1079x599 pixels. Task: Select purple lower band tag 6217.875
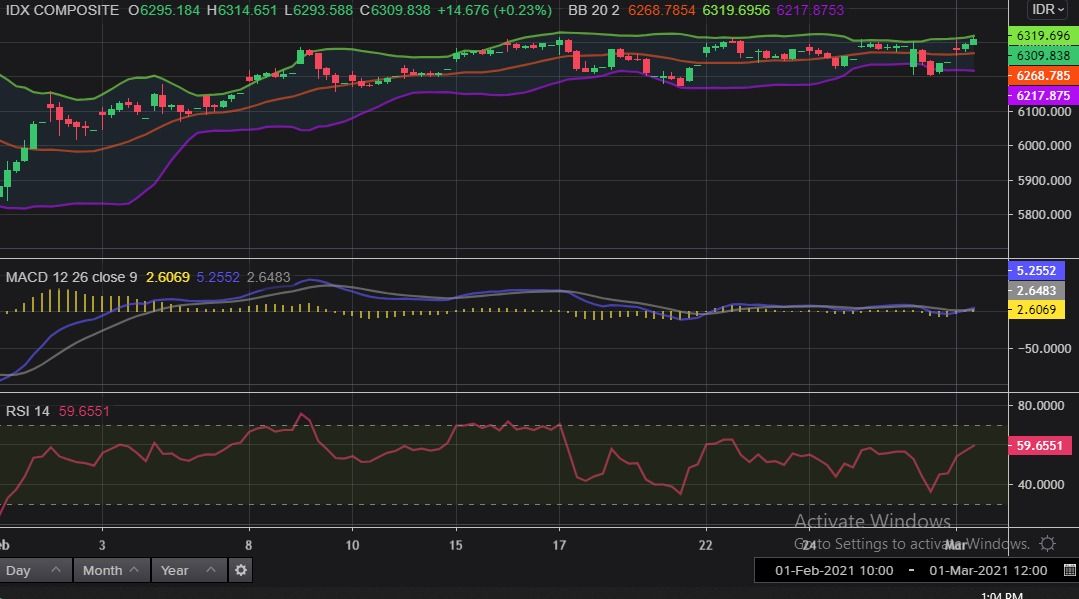(x=1043, y=96)
